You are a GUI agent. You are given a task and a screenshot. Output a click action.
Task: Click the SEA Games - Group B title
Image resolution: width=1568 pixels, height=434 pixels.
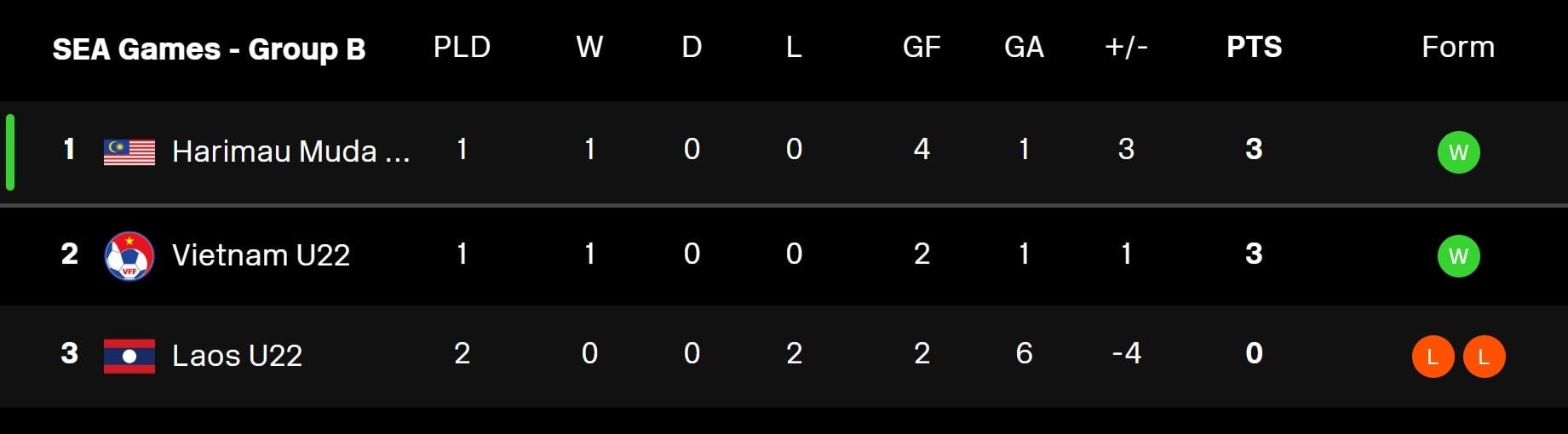tap(209, 49)
